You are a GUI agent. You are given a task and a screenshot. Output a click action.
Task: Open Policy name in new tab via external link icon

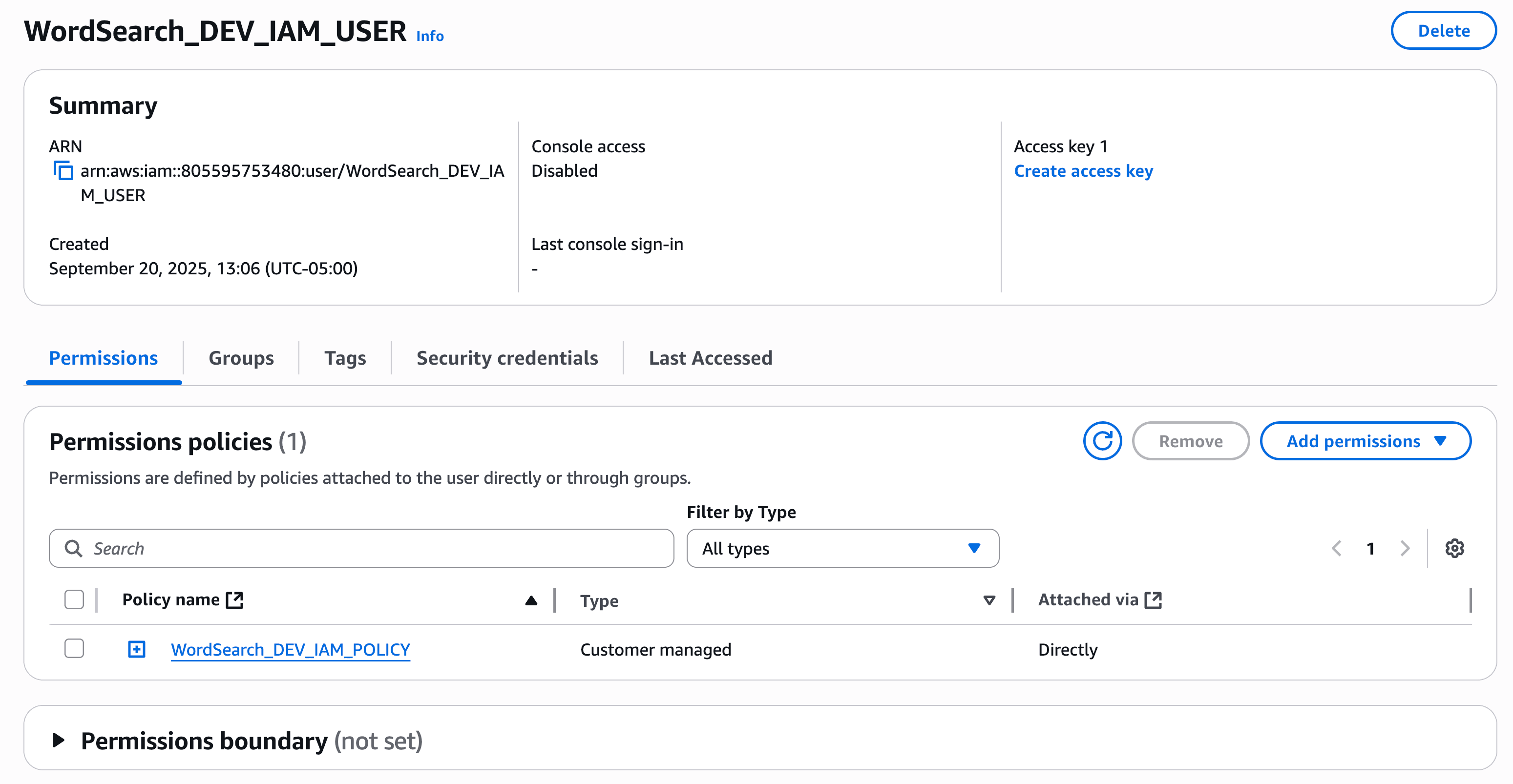(x=234, y=599)
